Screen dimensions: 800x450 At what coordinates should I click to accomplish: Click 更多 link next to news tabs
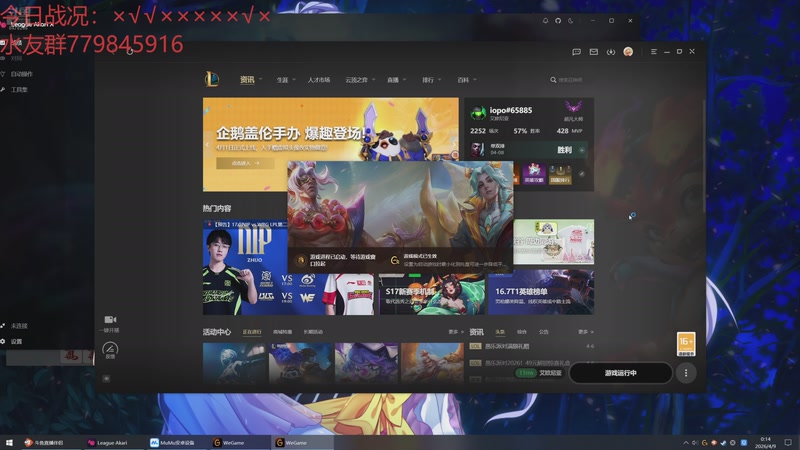click(586, 332)
